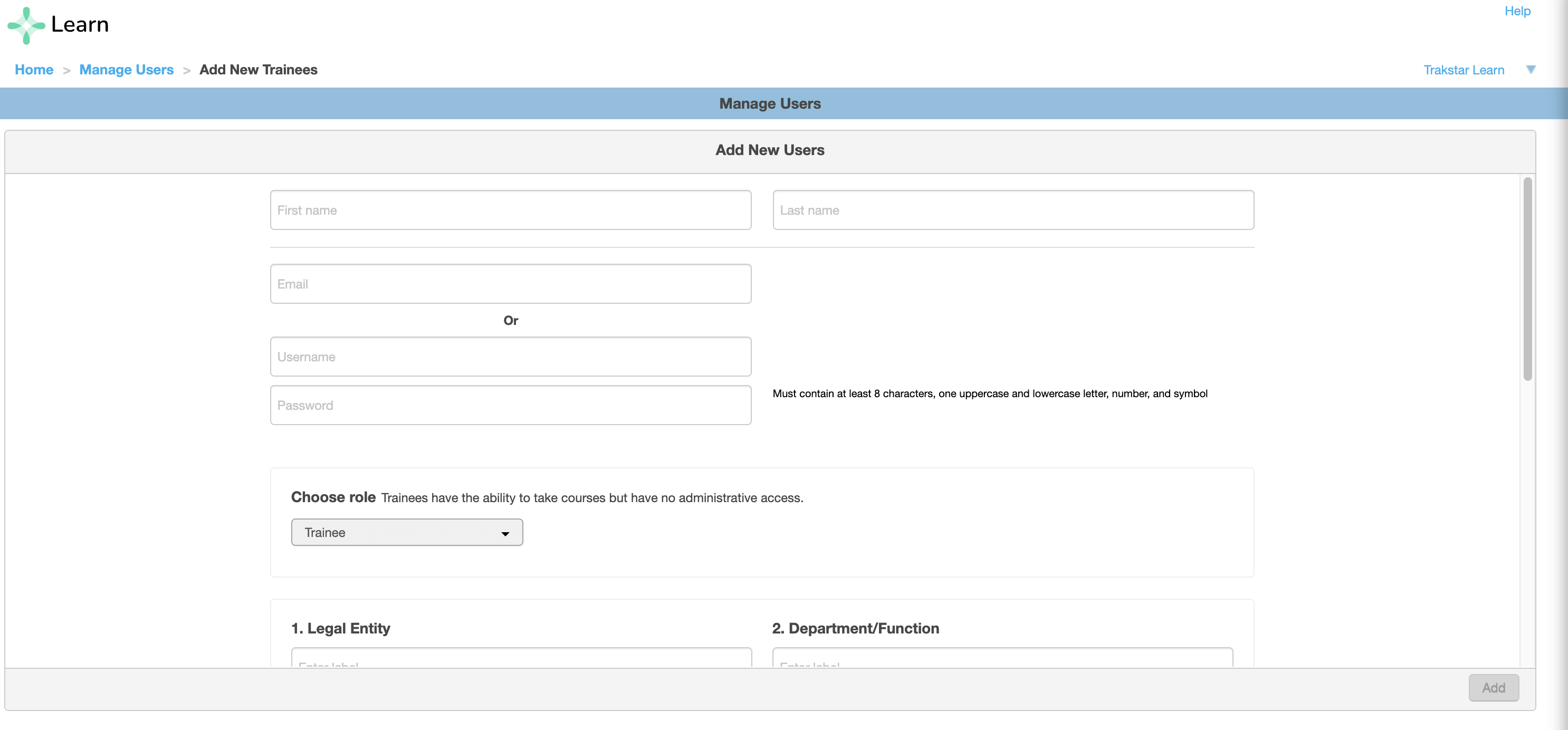Viewport: 1568px width, 730px height.
Task: Click the '2. Department/Function' heading
Action: (855, 628)
